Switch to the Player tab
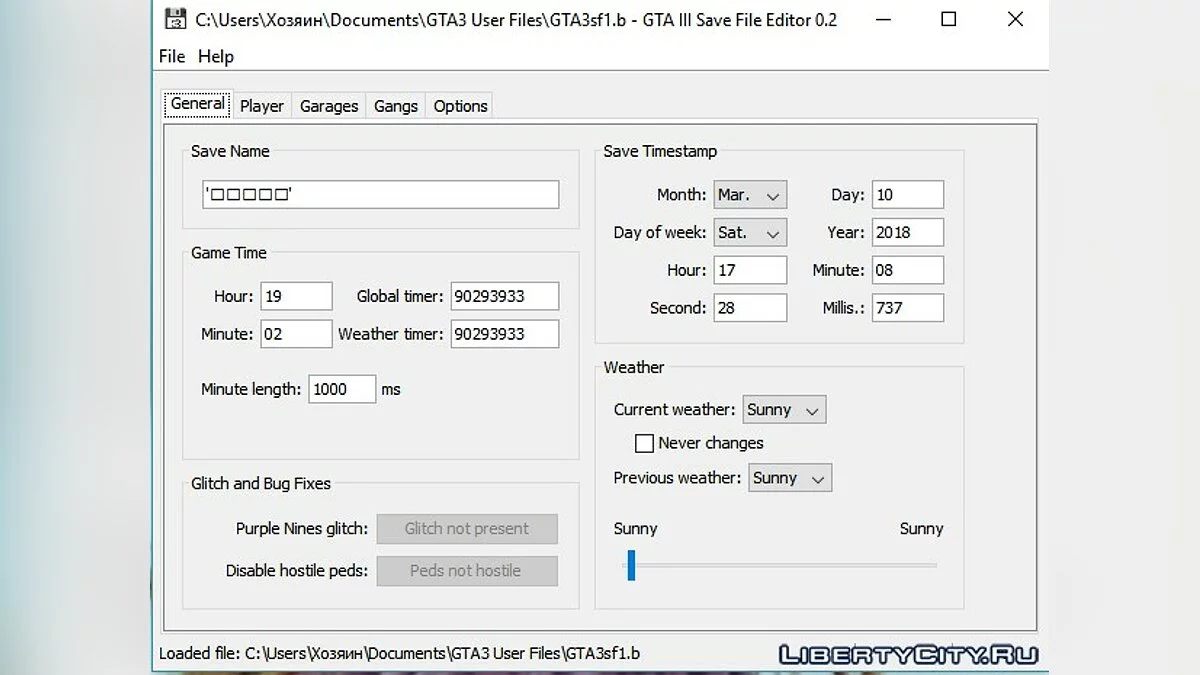 pos(262,106)
